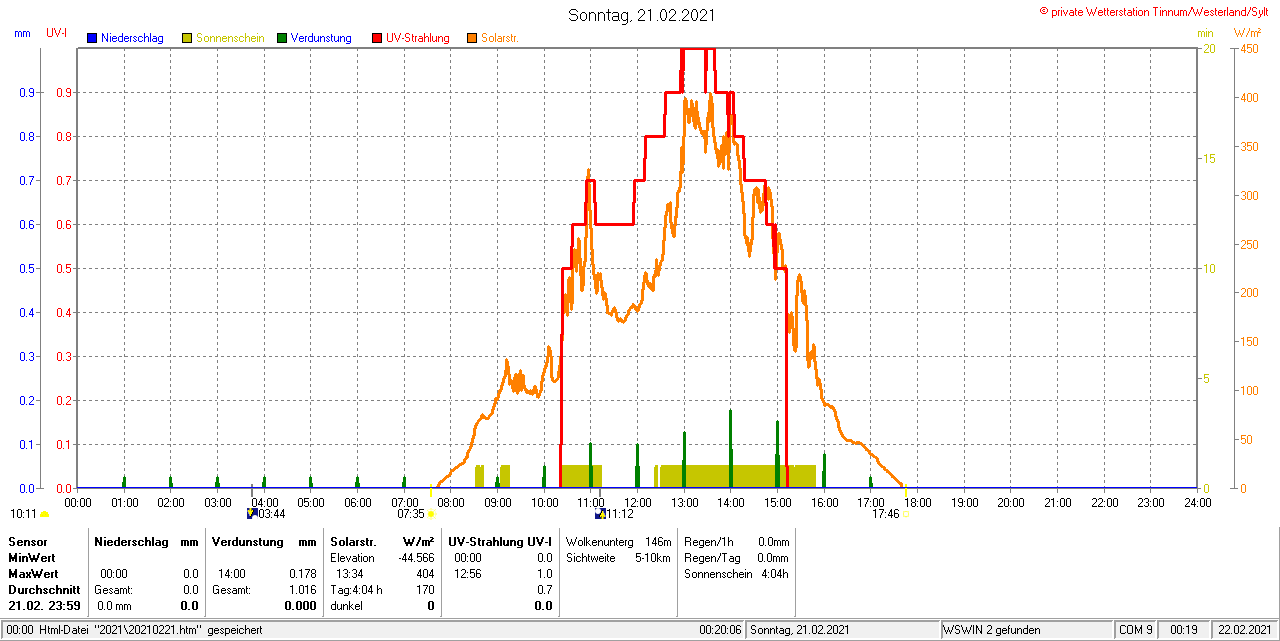Click the 06:00 time axis label
Image resolution: width=1280 pixels, height=641 pixels.
click(358, 502)
